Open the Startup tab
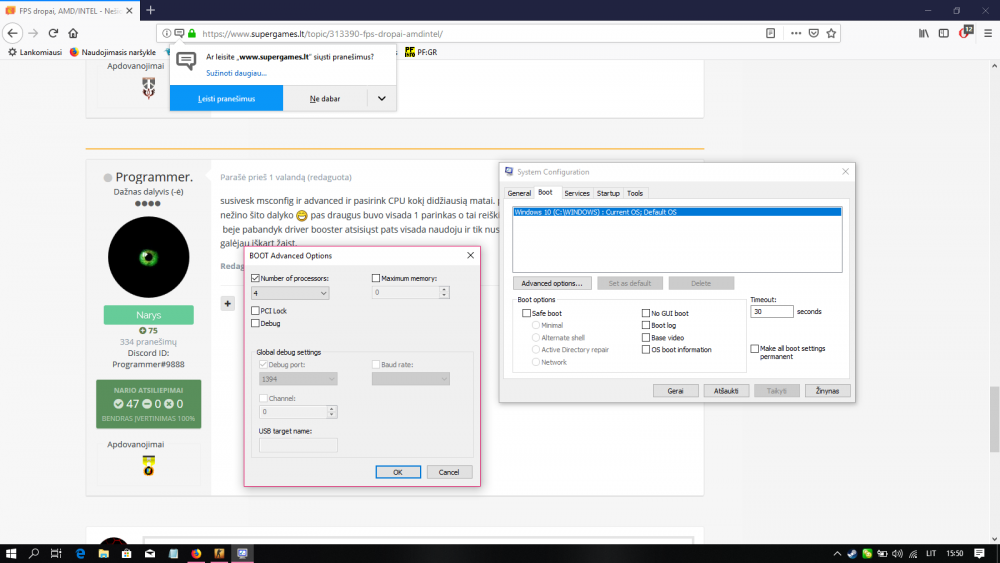Image resolution: width=1000 pixels, height=563 pixels. 608,193
